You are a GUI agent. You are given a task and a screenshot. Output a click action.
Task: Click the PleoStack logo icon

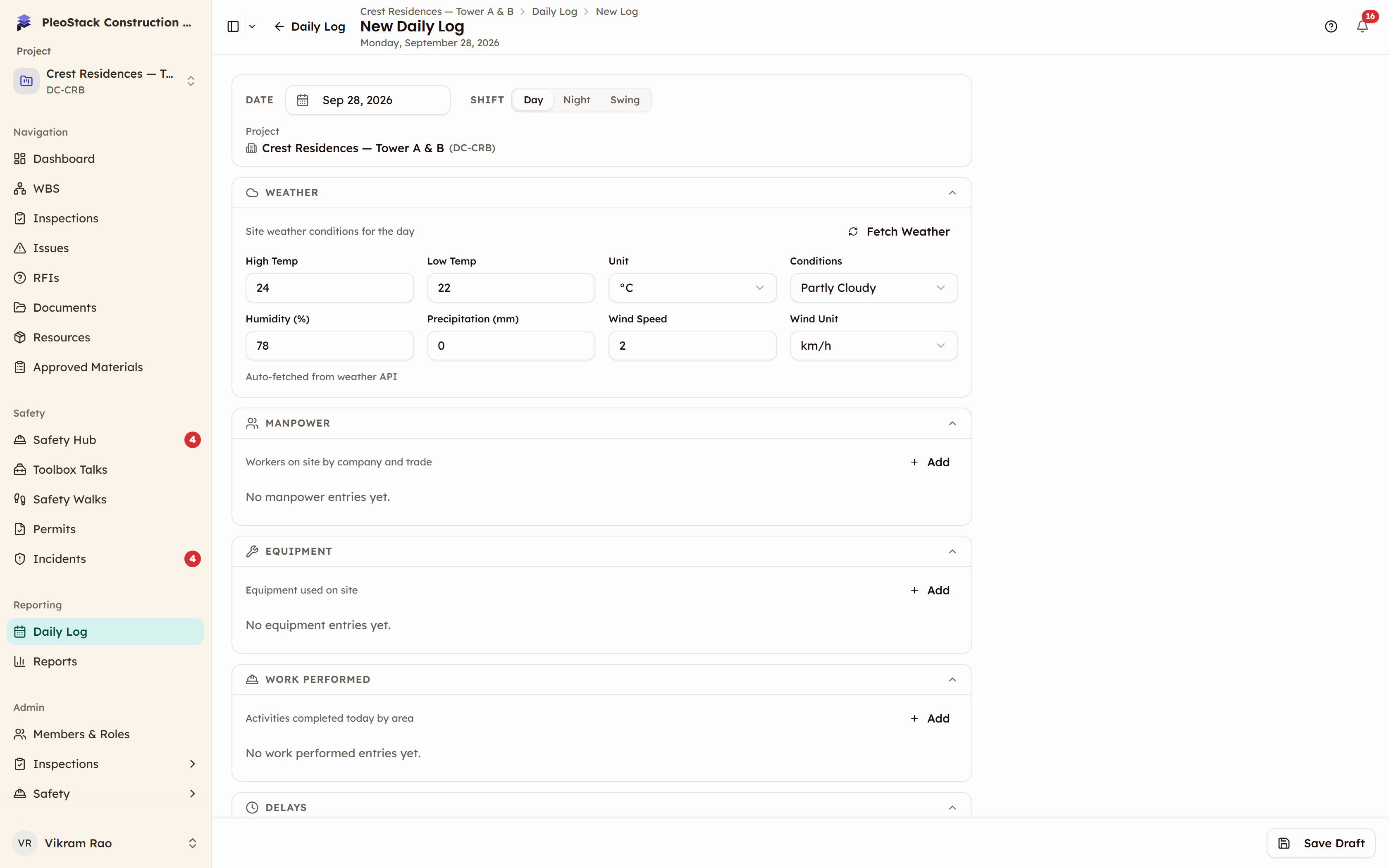pyautogui.click(x=24, y=22)
